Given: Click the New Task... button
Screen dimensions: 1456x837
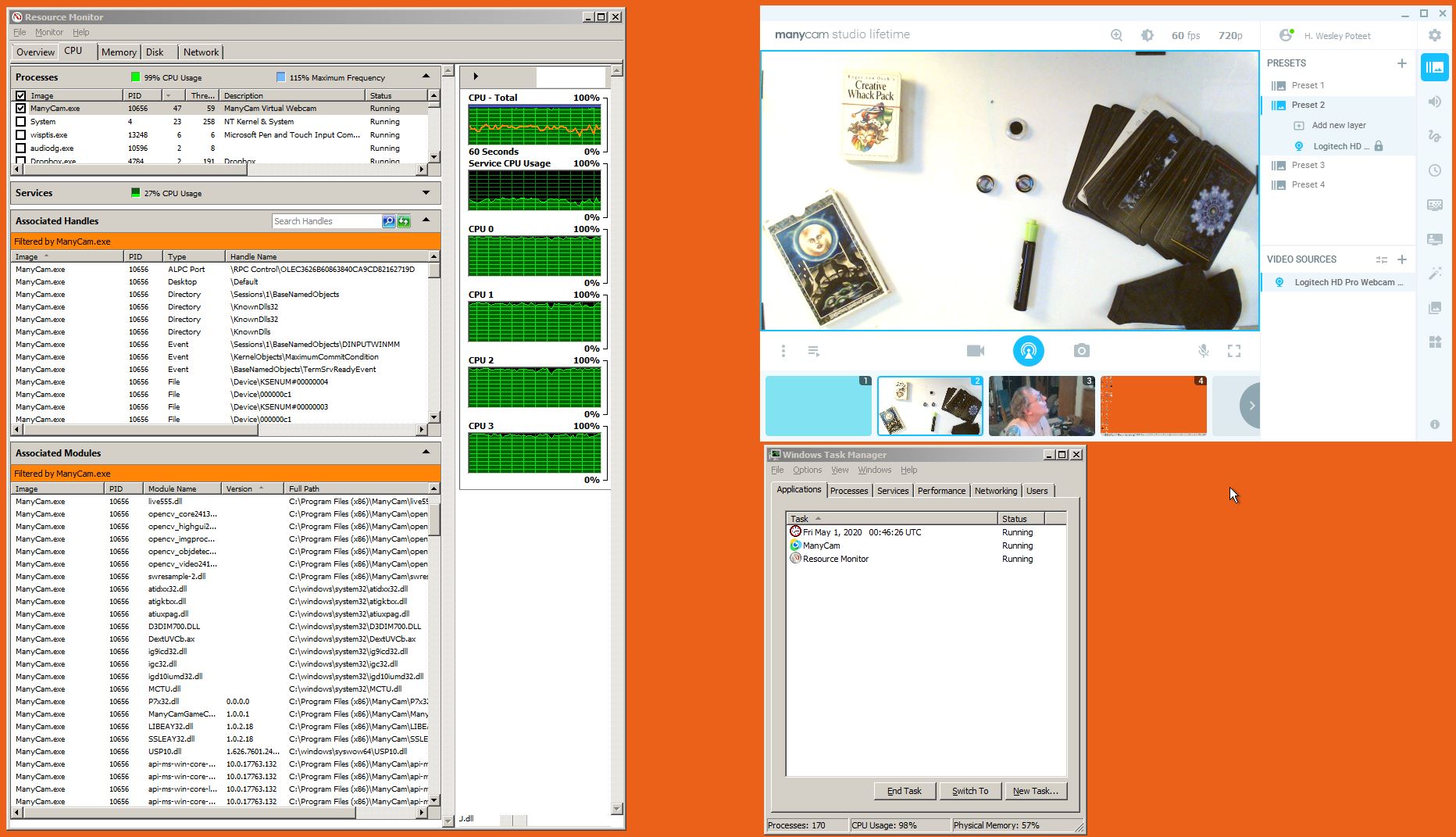Looking at the screenshot, I should 1036,791.
